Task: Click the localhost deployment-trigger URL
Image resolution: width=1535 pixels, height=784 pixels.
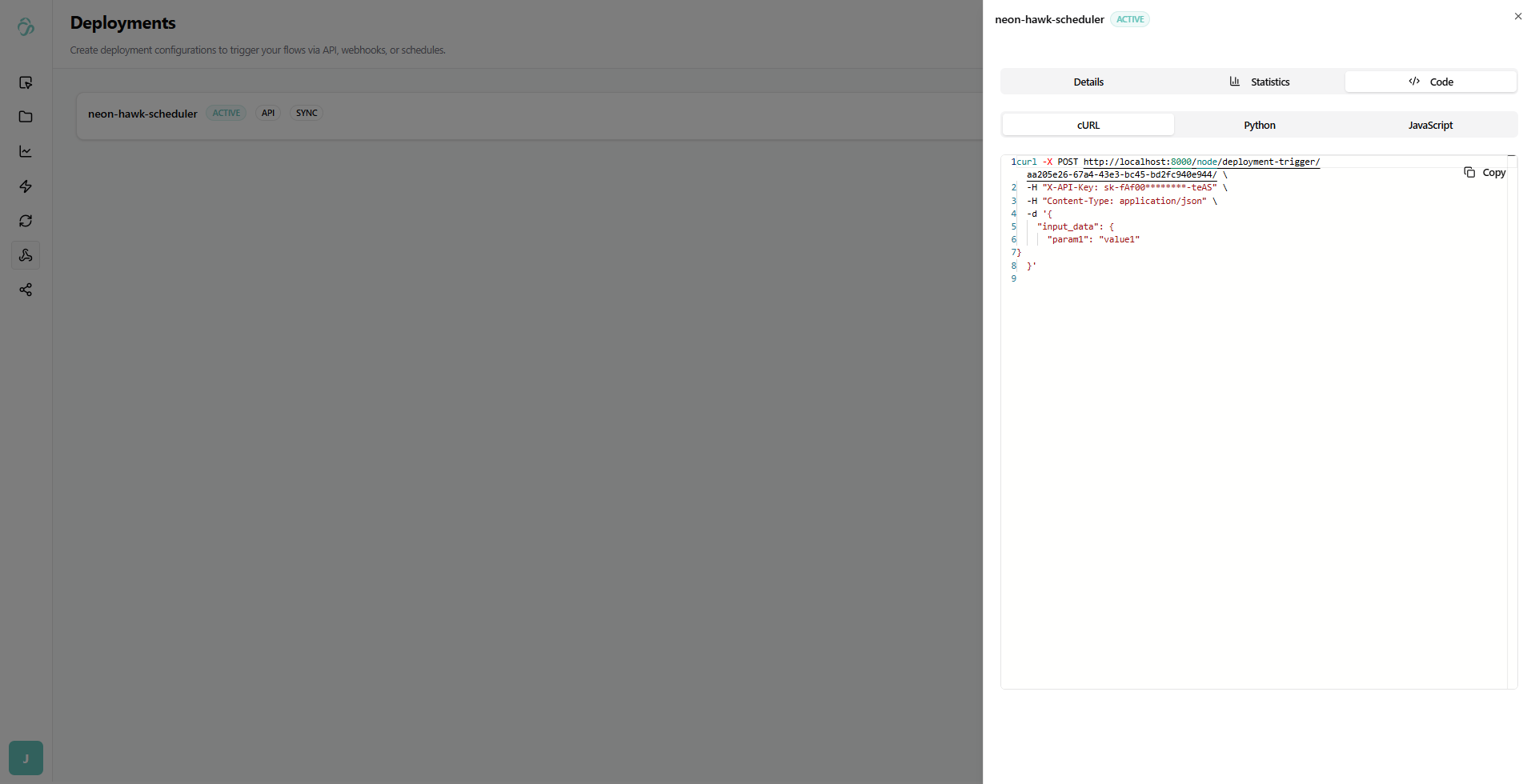Action: [x=1200, y=162]
